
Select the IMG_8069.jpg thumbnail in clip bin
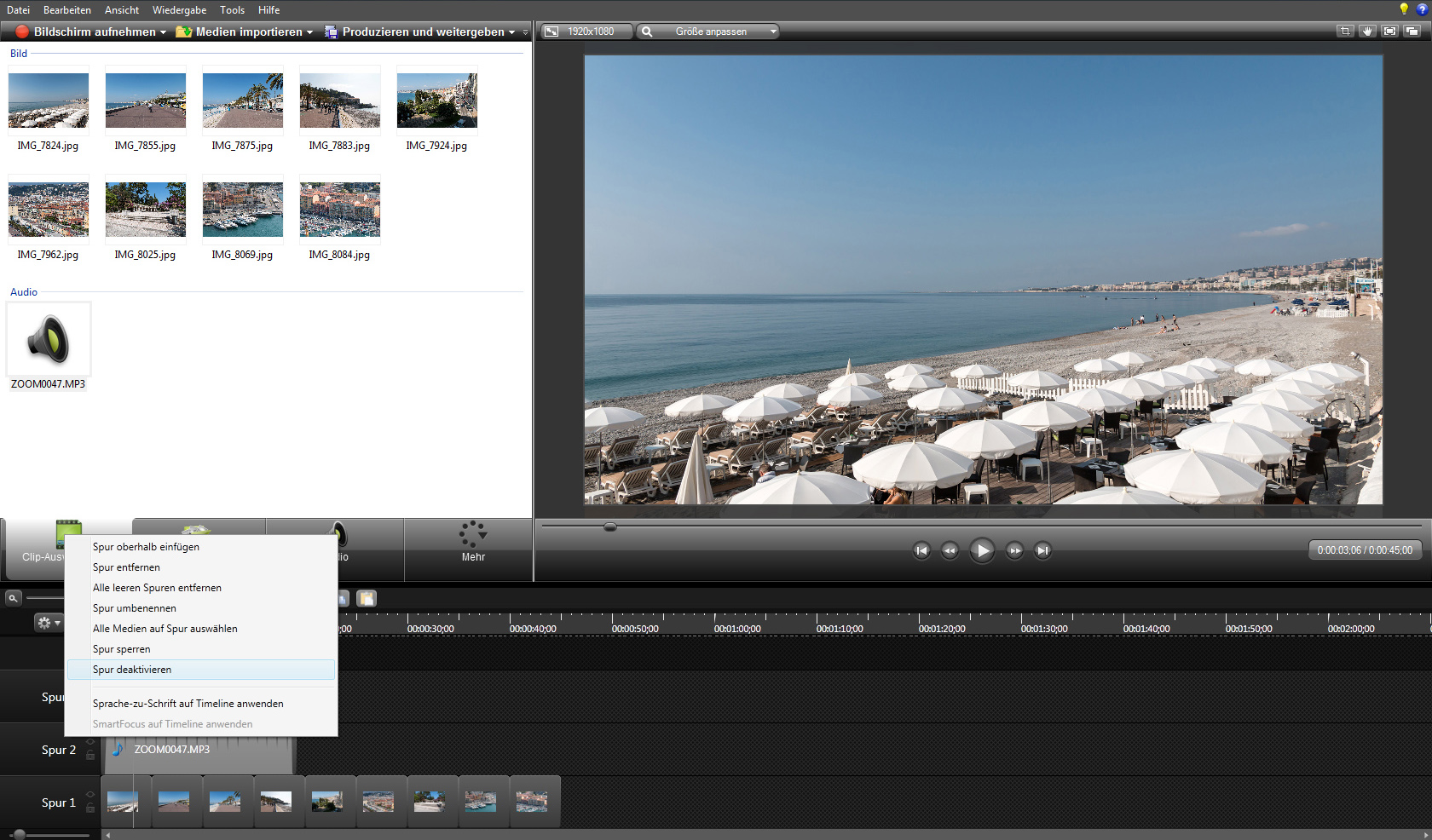point(243,209)
